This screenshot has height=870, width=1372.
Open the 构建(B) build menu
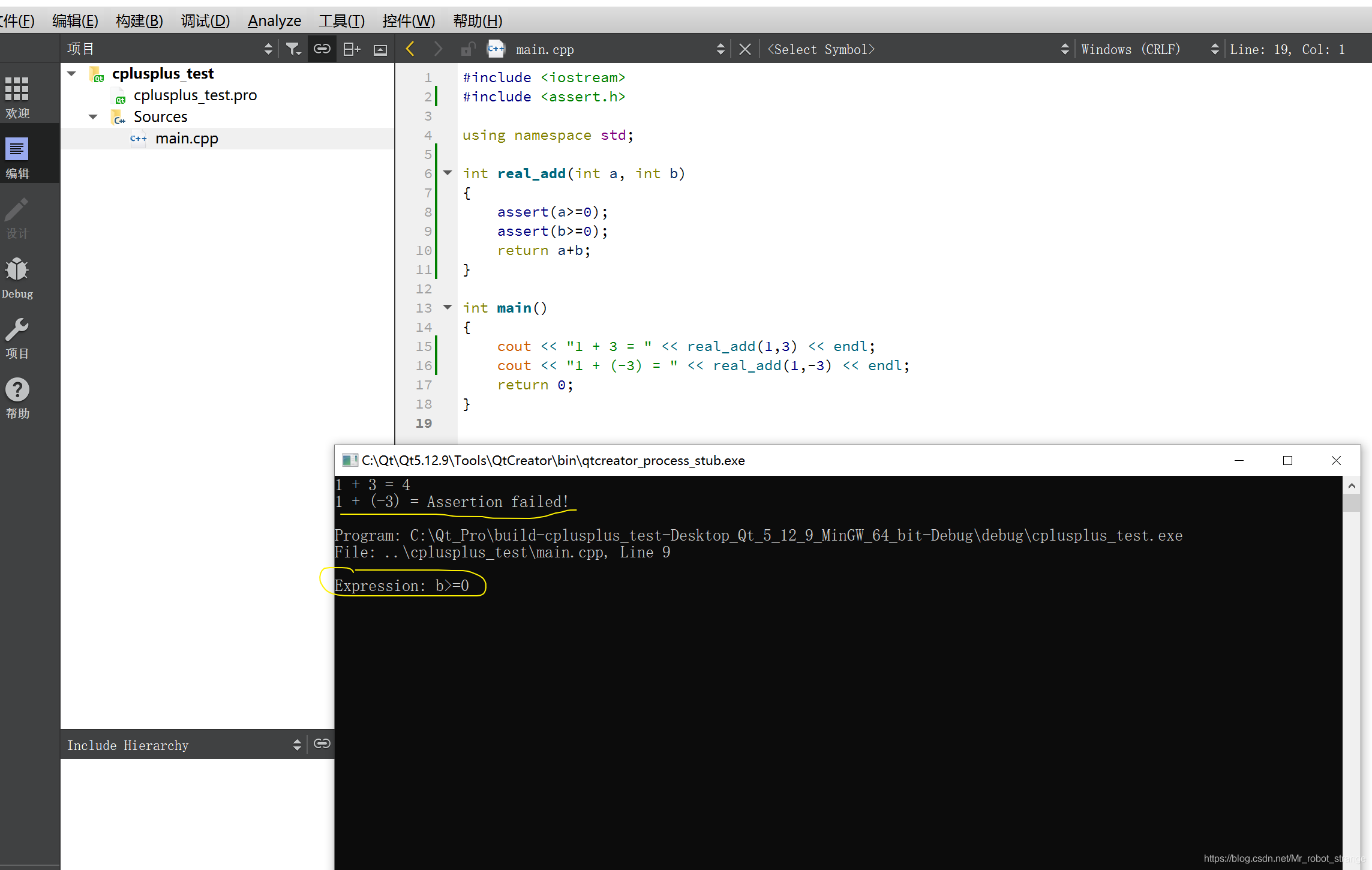pyautogui.click(x=139, y=21)
